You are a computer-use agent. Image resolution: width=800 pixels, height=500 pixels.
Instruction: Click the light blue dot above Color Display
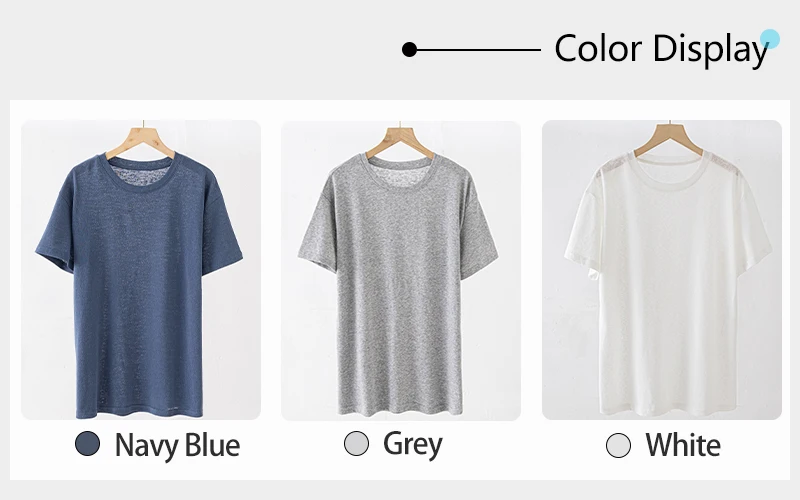pyautogui.click(x=770, y=39)
